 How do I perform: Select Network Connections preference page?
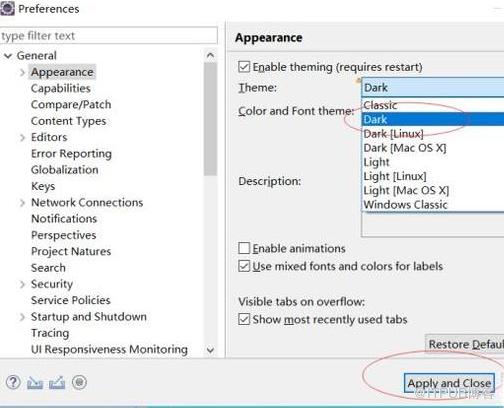pyautogui.click(x=87, y=203)
